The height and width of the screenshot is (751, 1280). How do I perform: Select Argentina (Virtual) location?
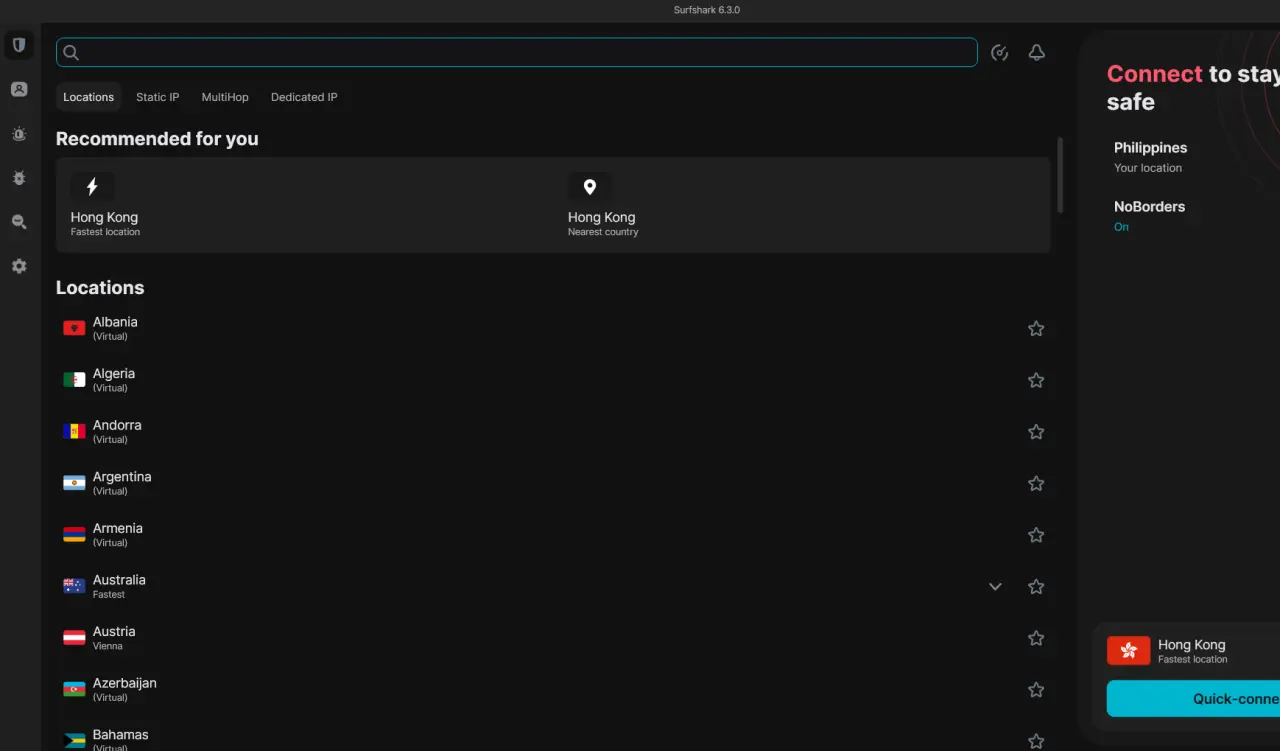coord(553,483)
